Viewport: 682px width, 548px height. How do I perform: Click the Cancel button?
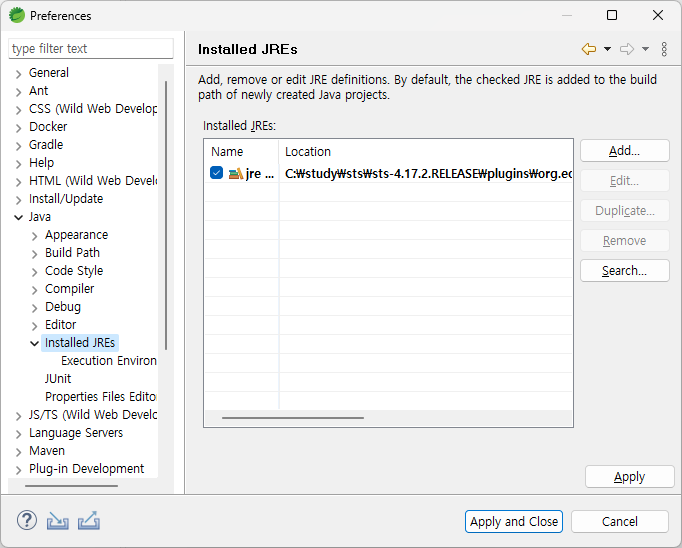[x=619, y=521]
